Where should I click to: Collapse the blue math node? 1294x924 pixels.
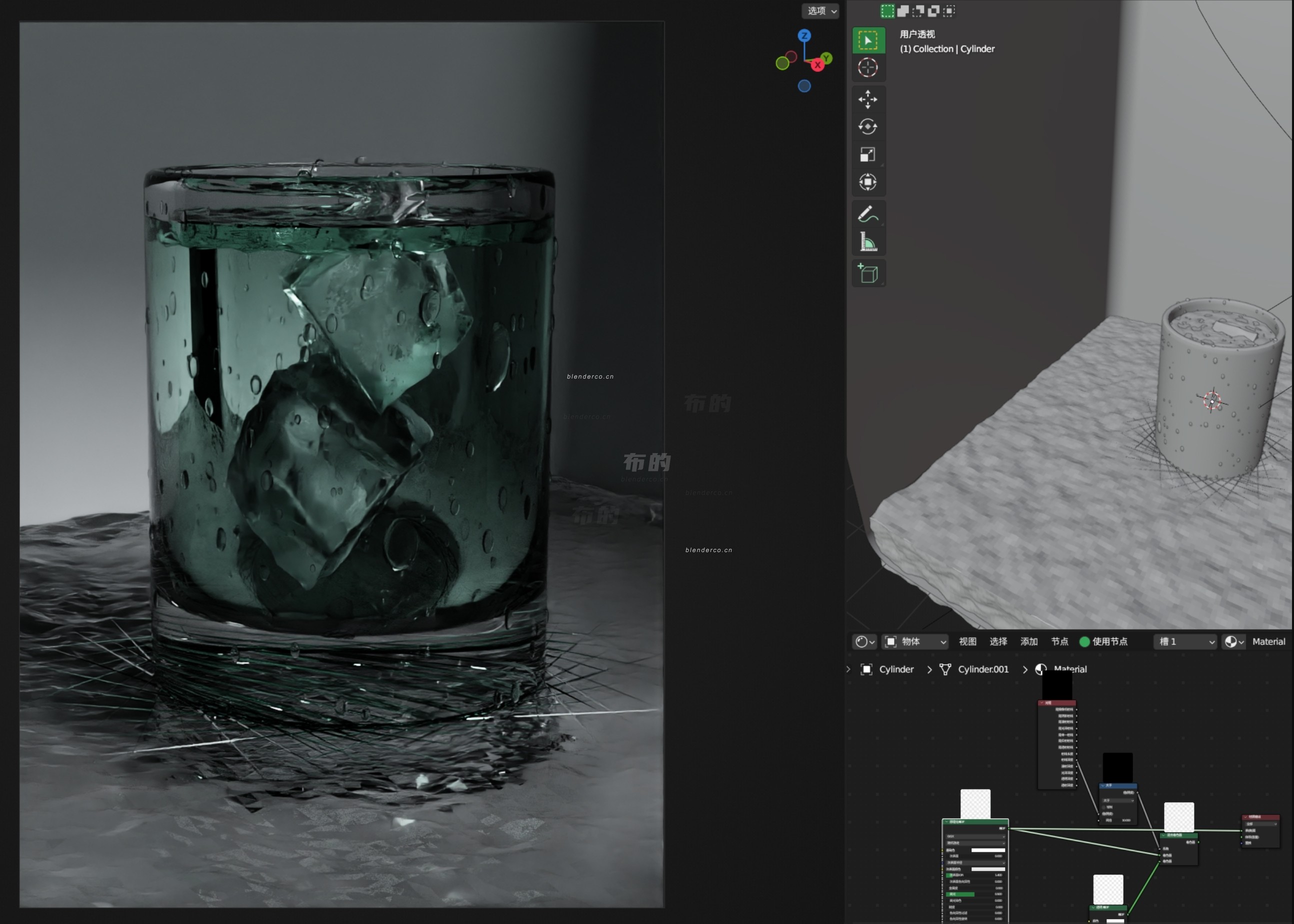pyautogui.click(x=1103, y=785)
